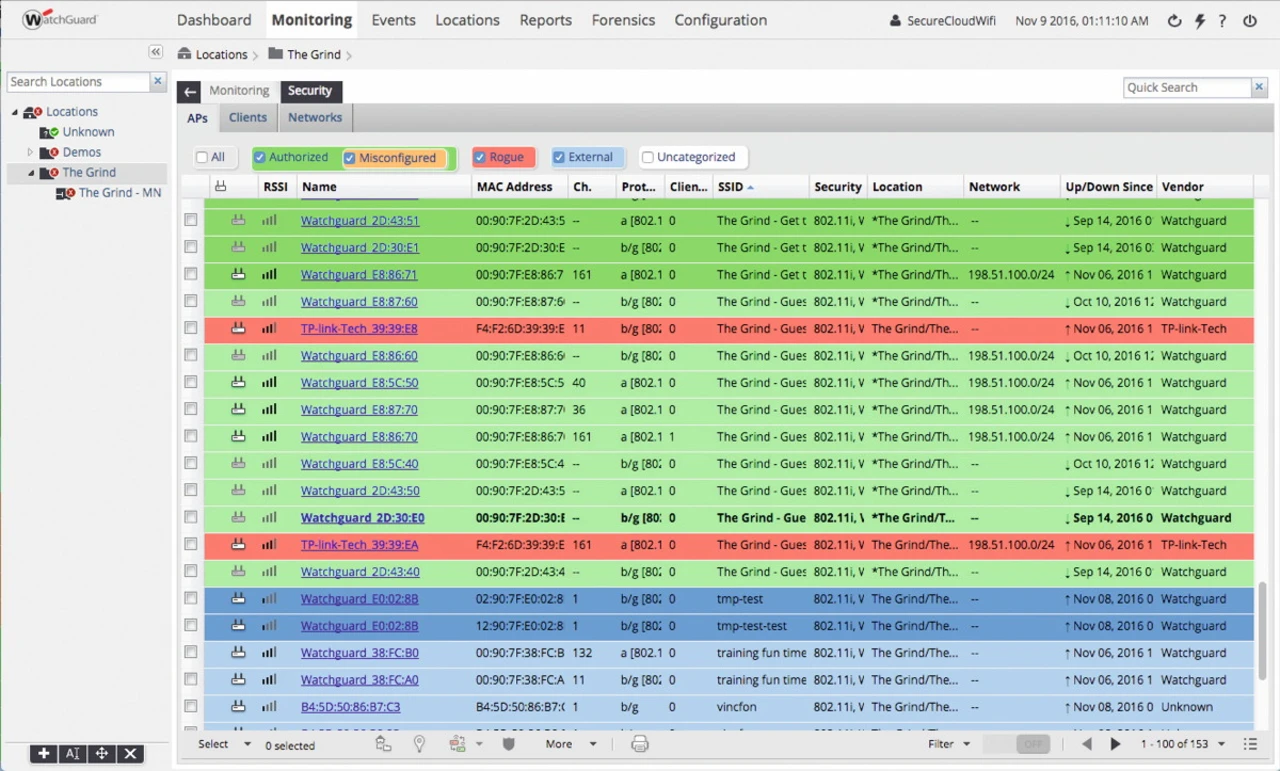Open help with the question mark icon

pyautogui.click(x=1222, y=21)
